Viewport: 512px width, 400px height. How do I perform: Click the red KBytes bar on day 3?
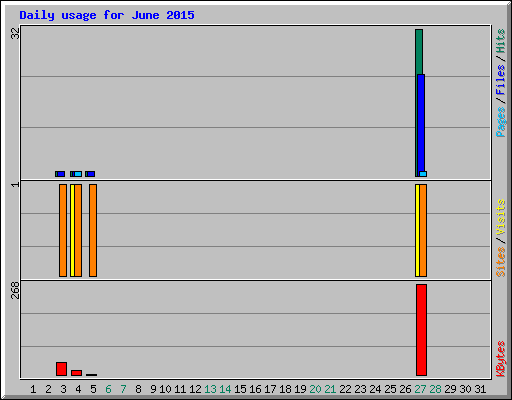61,369
